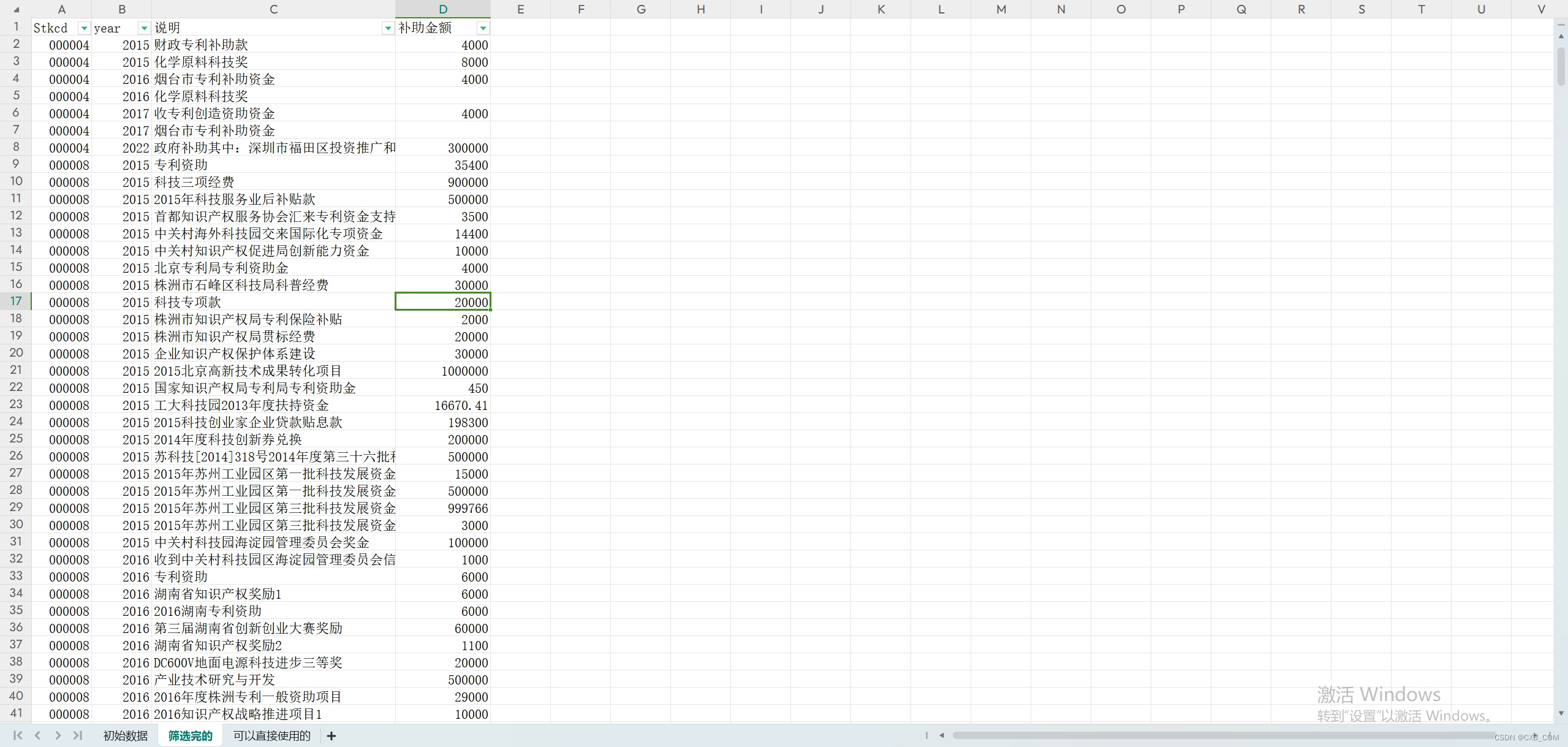Click the select-all corner triangle

(x=16, y=9)
